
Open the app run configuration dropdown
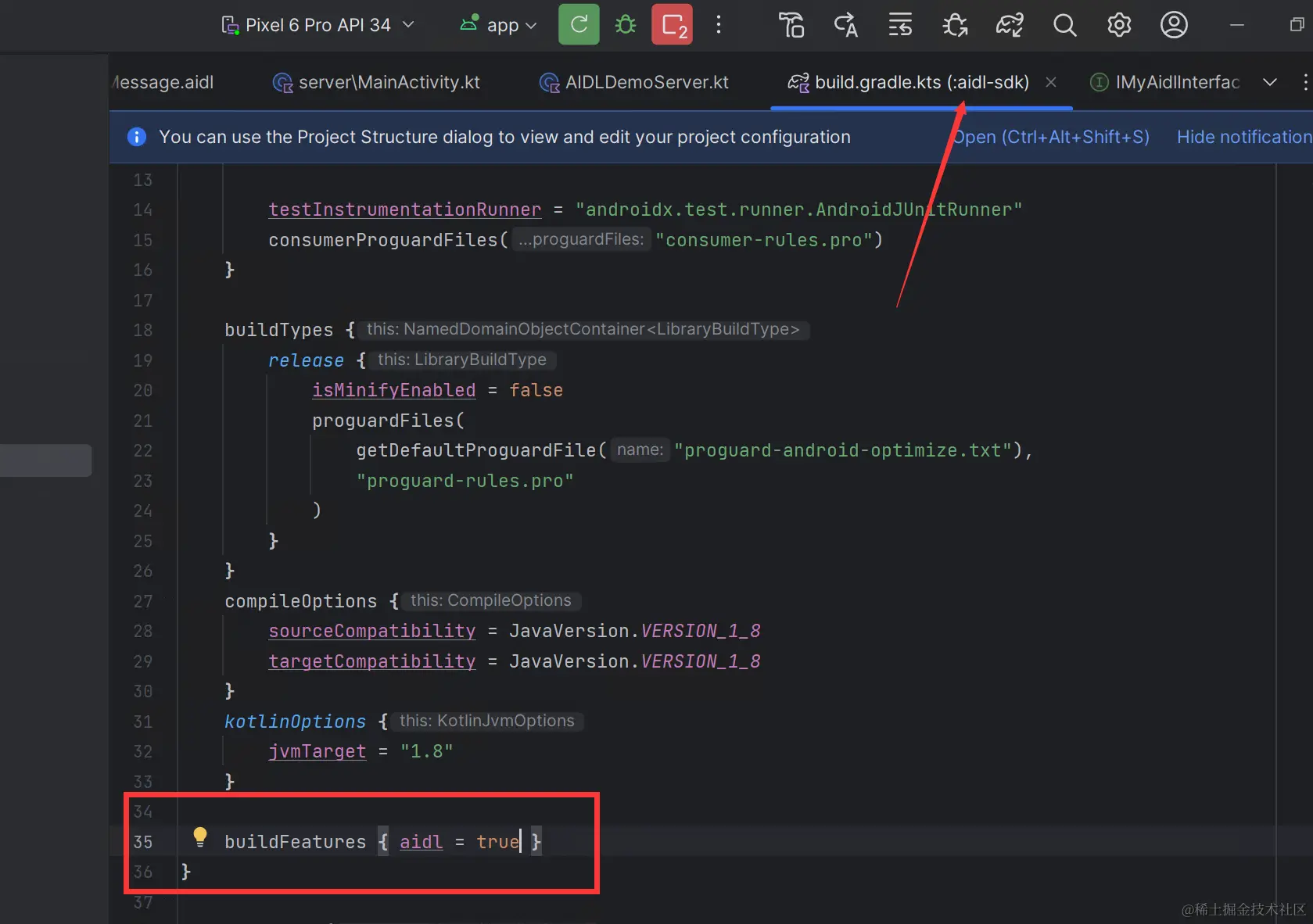pyautogui.click(x=498, y=25)
